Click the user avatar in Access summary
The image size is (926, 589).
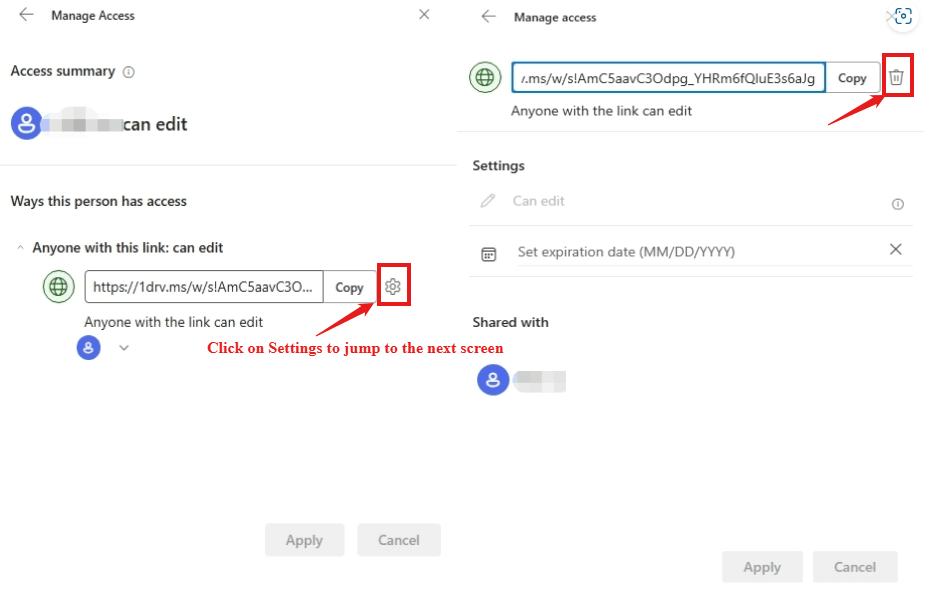[26, 123]
